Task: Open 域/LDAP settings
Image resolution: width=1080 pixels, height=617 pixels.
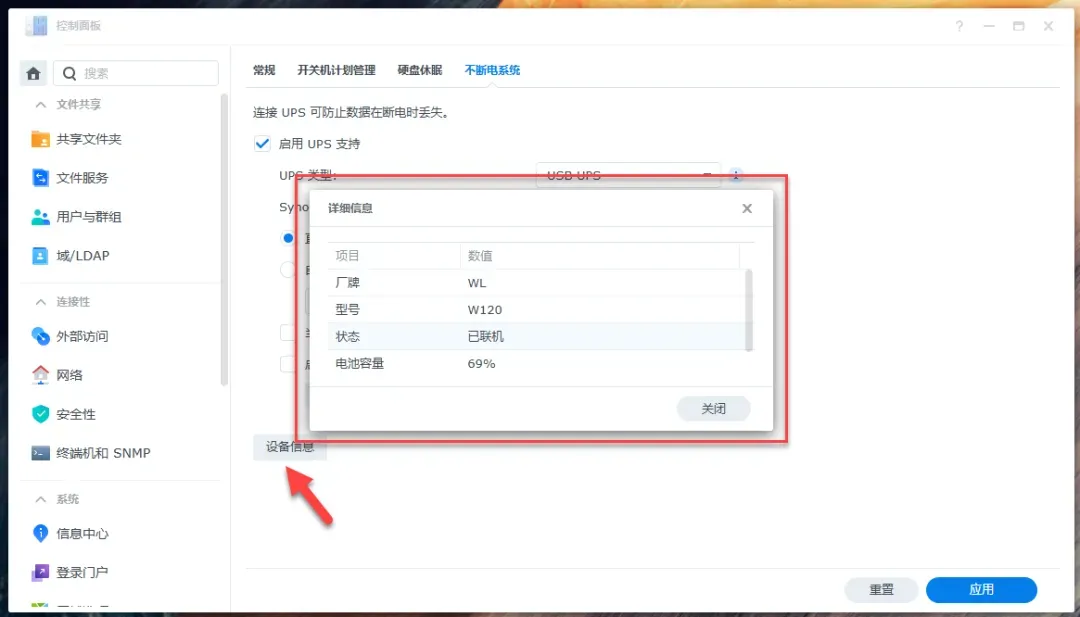Action: (x=82, y=256)
